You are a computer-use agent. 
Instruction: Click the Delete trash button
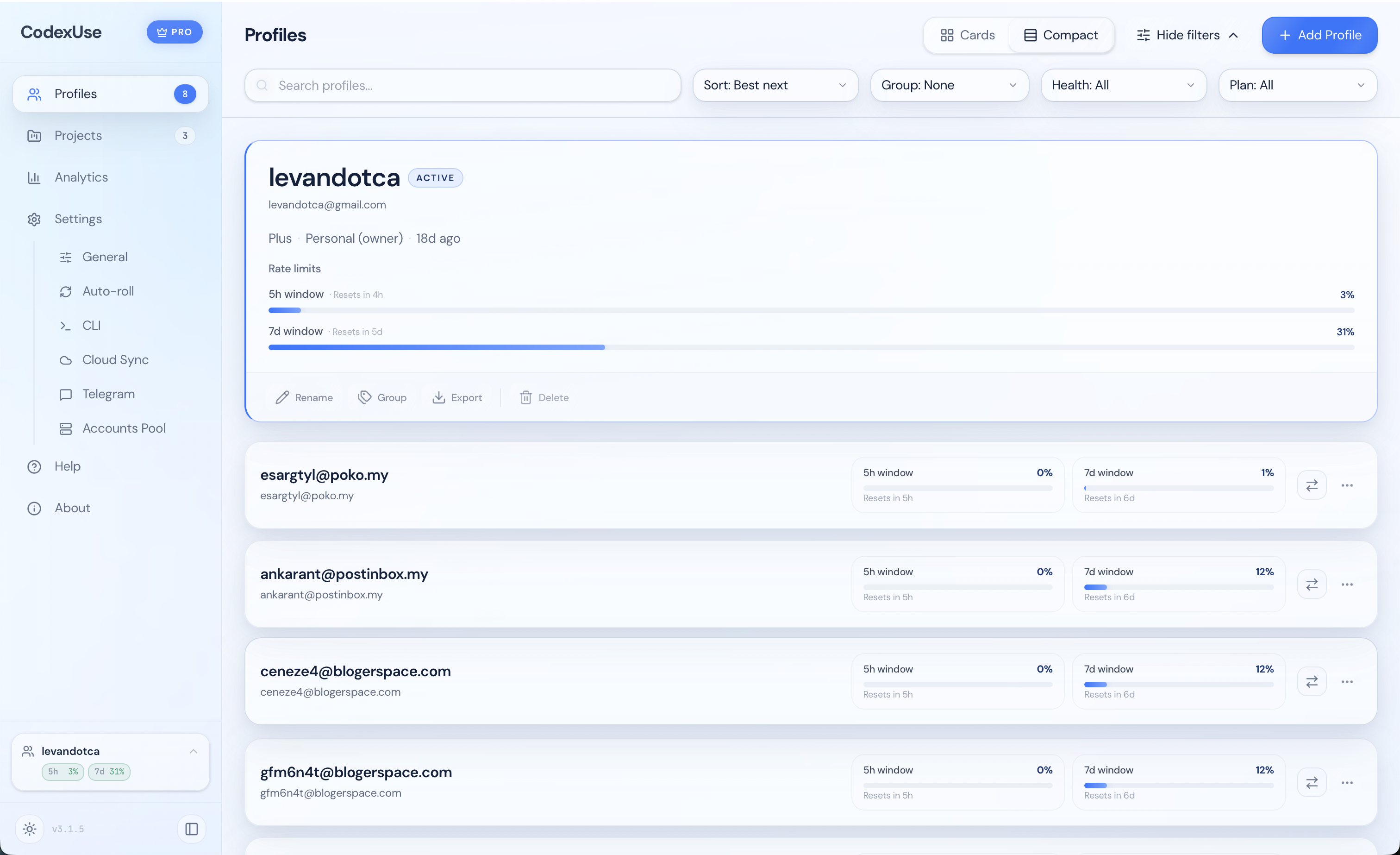(544, 397)
